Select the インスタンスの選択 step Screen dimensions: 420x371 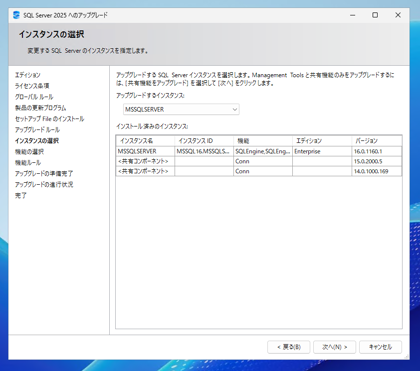click(37, 141)
